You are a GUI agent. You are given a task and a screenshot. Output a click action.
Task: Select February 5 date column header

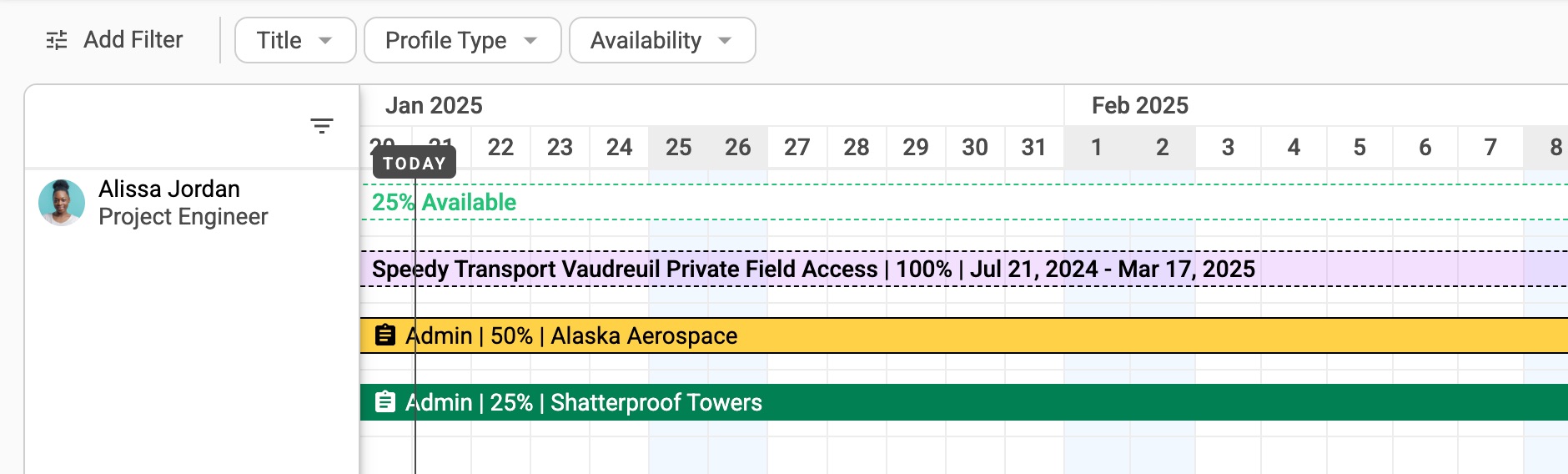(1359, 147)
